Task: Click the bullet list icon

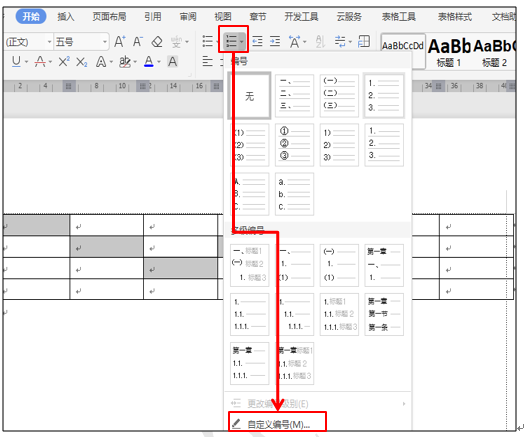Action: 207,41
